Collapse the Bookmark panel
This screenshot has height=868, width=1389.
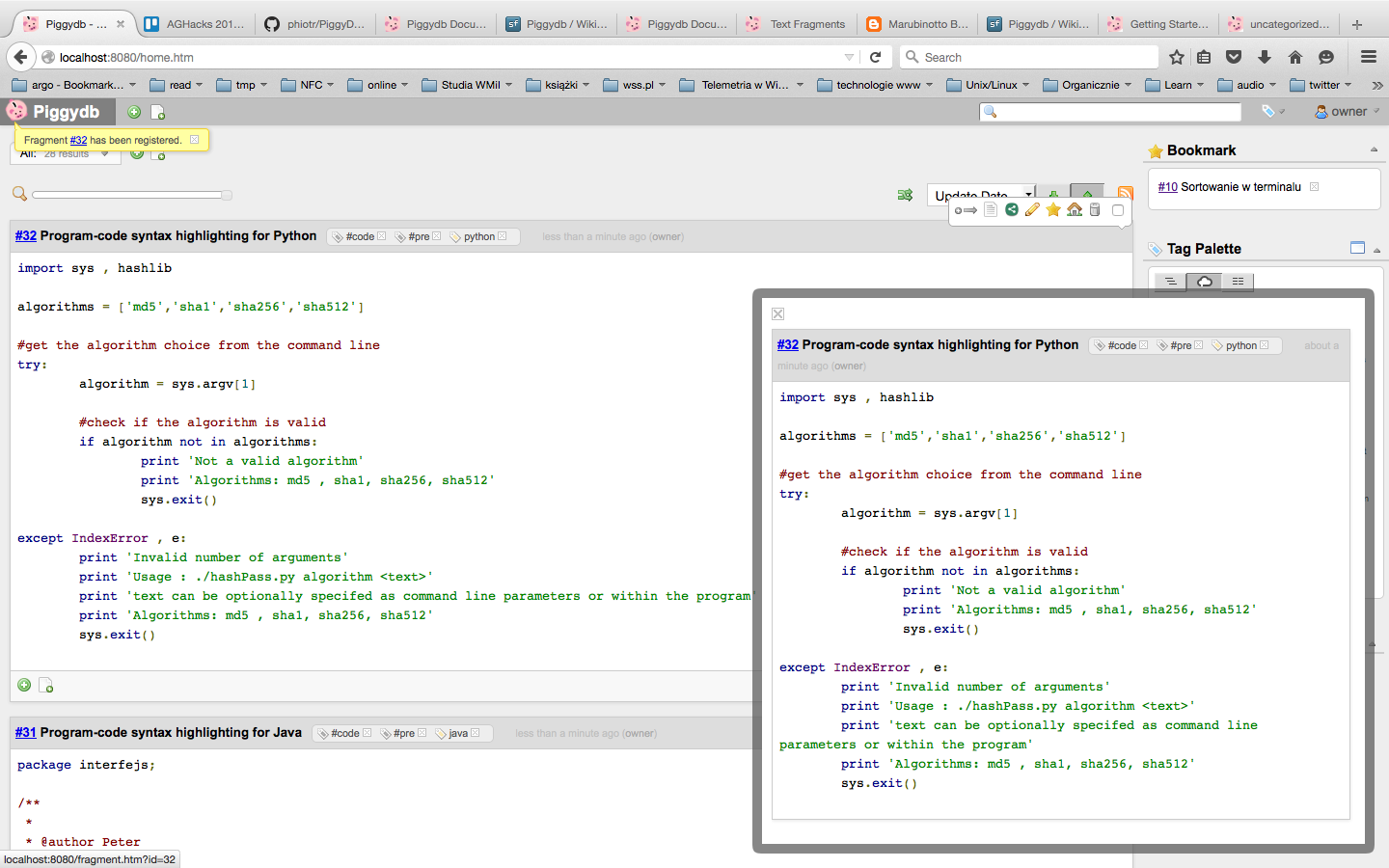(1374, 150)
